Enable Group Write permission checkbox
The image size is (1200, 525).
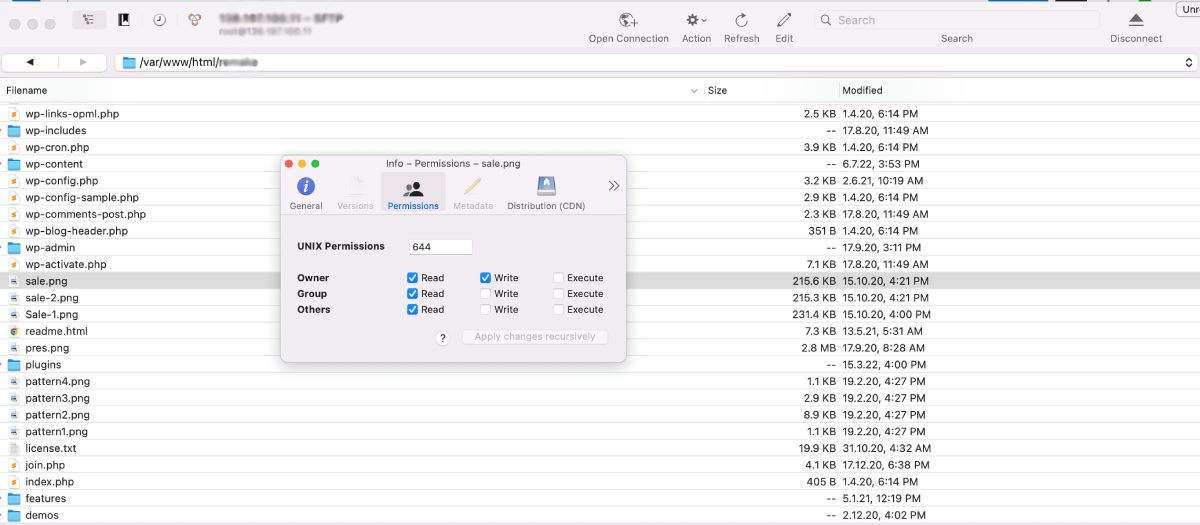[x=486, y=294]
